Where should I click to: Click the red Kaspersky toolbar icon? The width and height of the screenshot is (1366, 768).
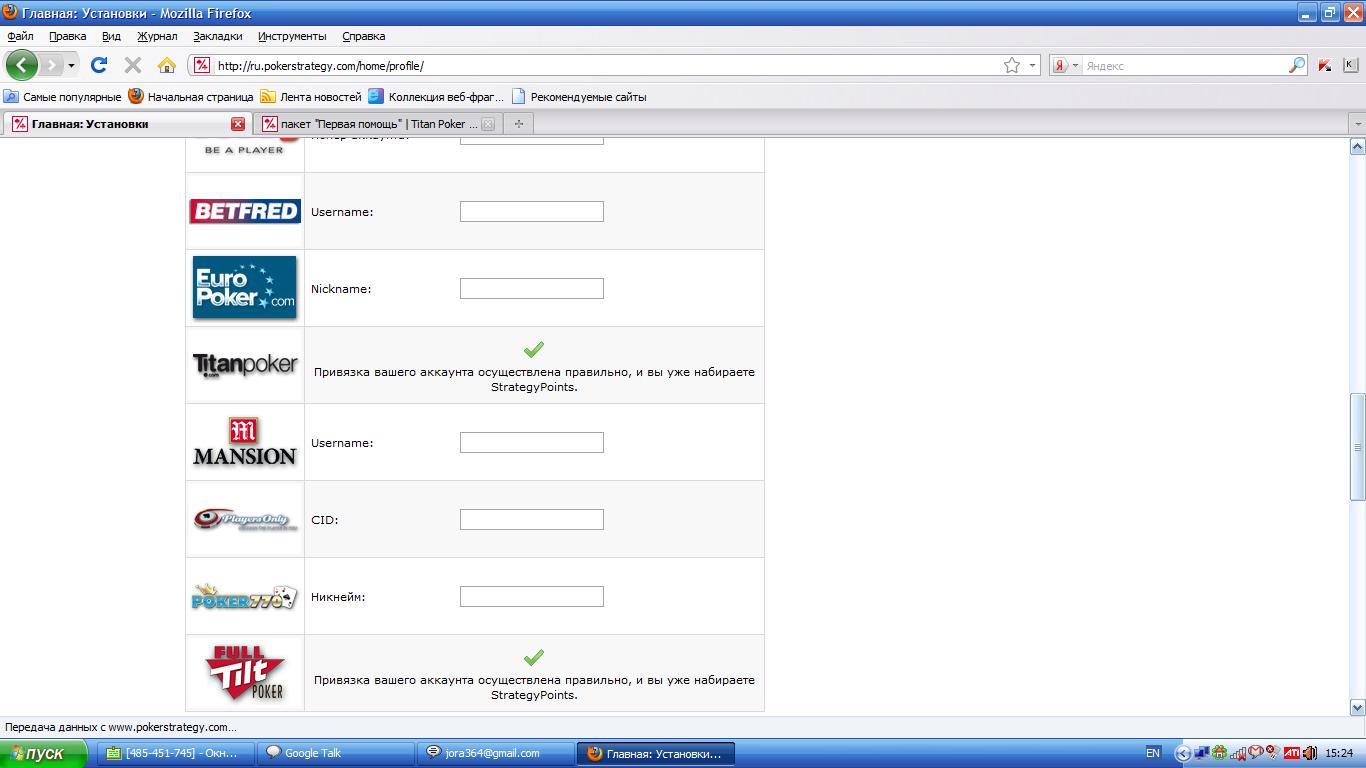(1324, 65)
